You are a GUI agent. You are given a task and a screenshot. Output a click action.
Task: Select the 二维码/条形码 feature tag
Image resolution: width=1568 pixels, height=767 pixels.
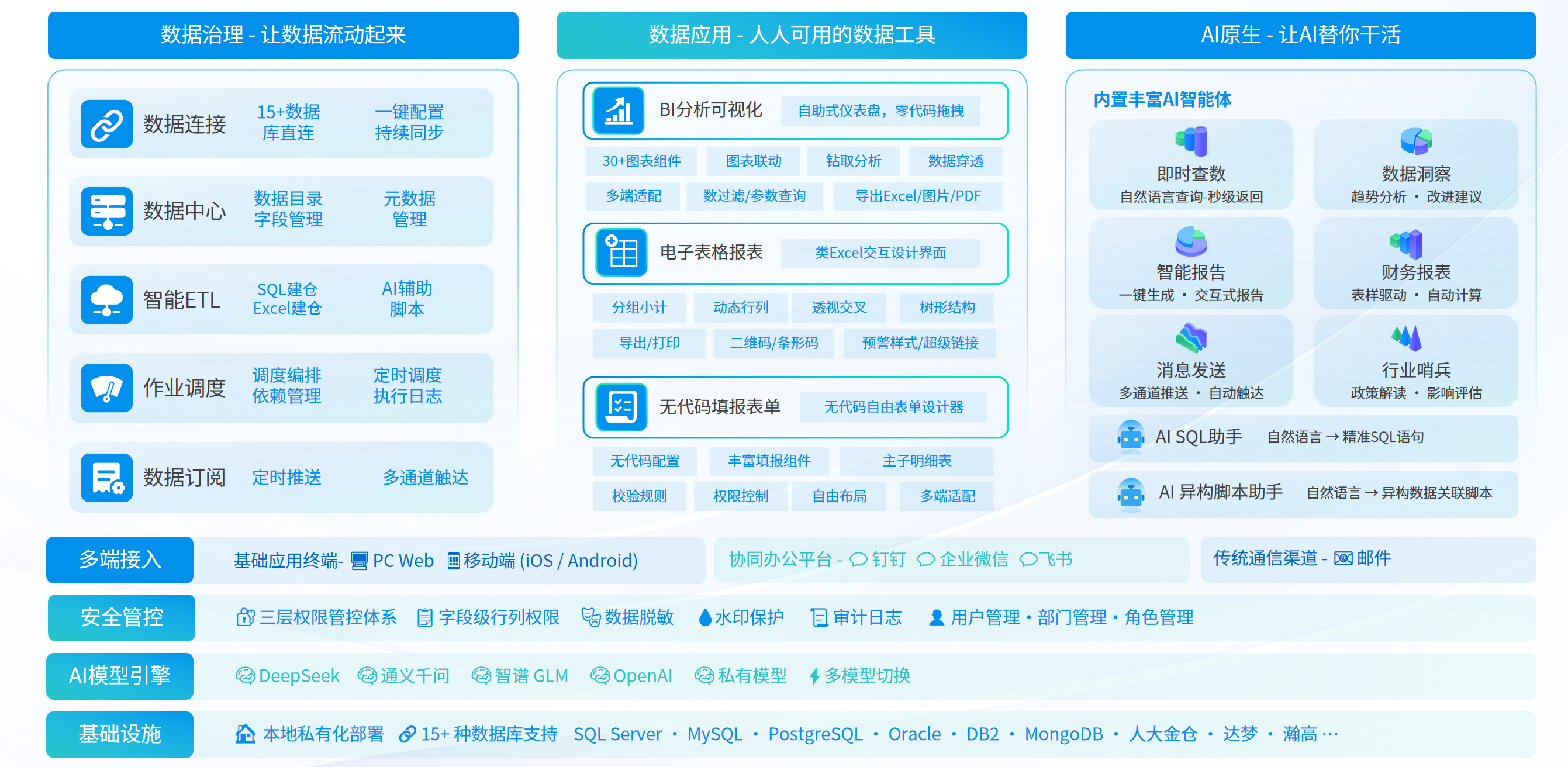click(x=773, y=343)
